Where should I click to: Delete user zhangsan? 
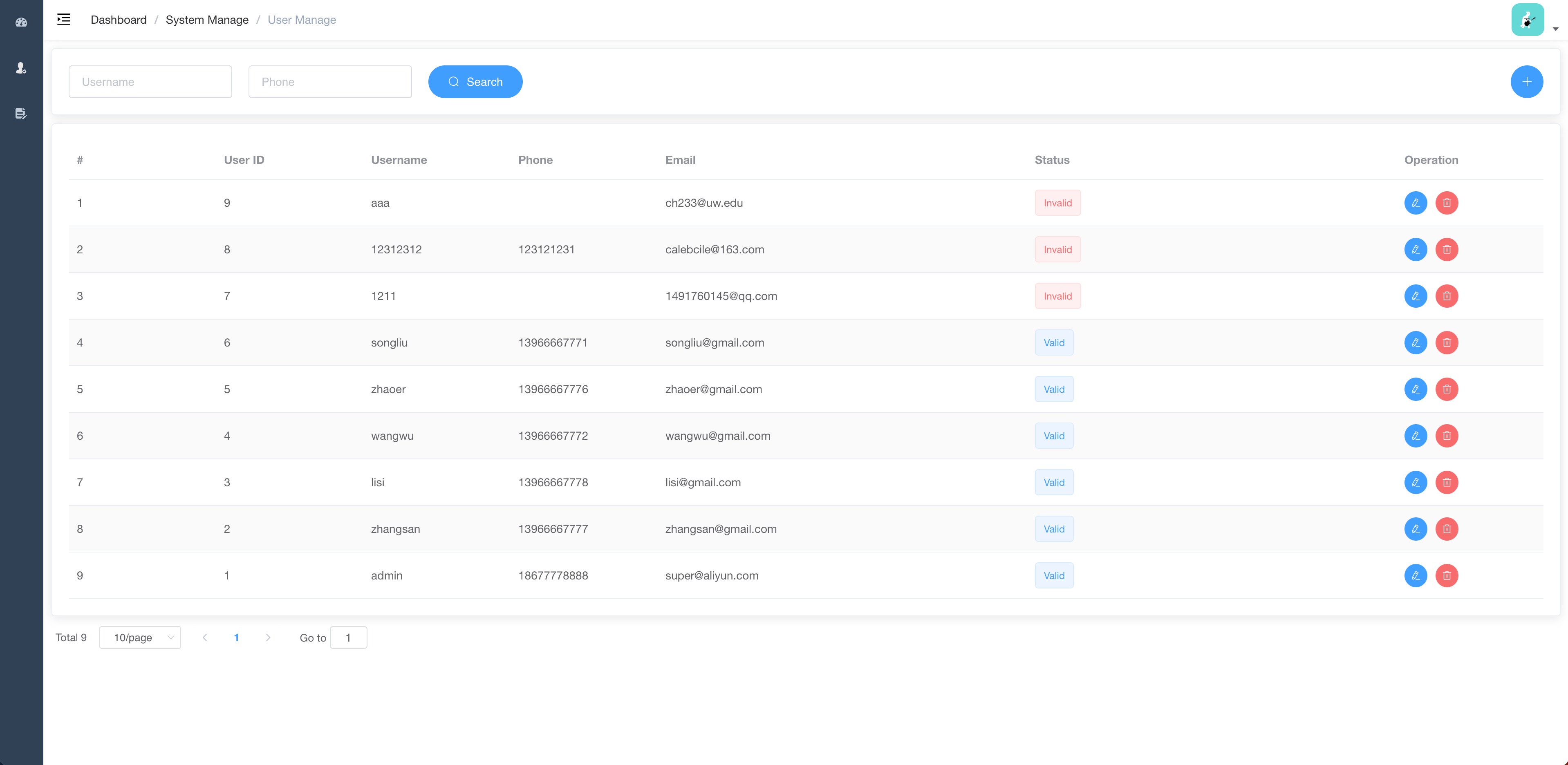click(1446, 529)
